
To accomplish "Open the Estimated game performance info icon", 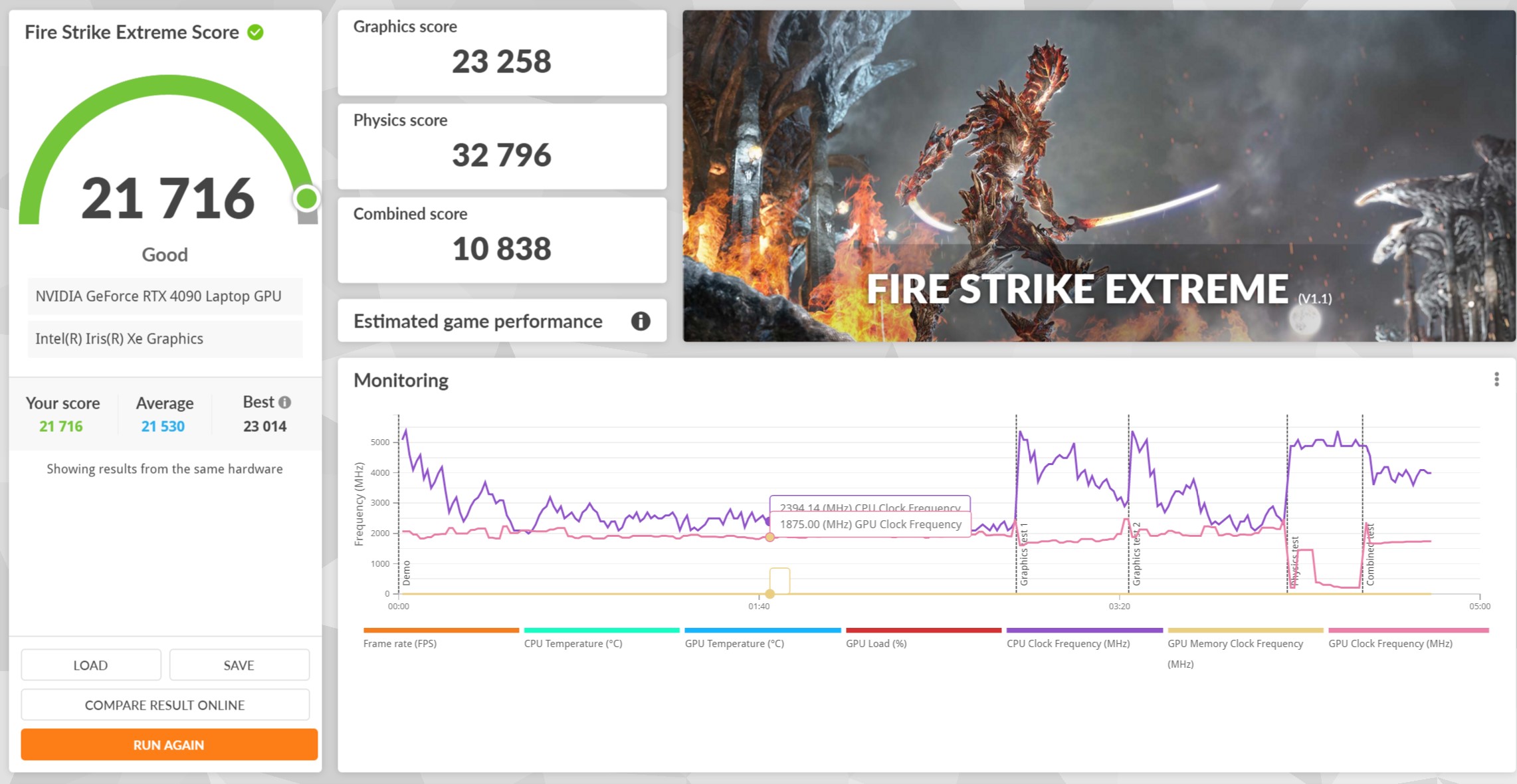I will pyautogui.click(x=640, y=322).
